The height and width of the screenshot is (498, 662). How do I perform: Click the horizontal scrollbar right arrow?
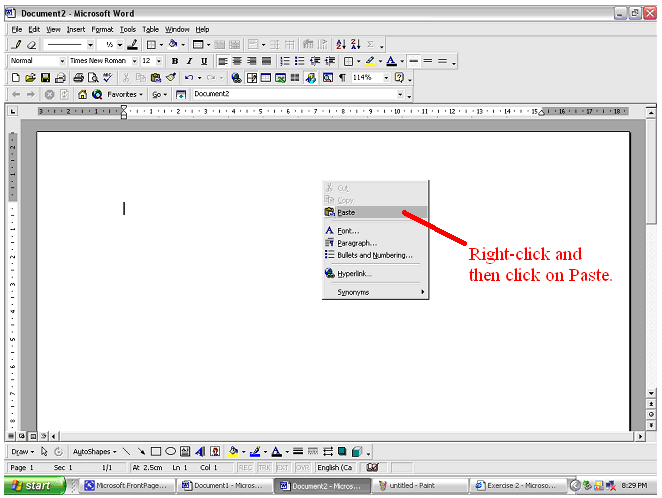(x=641, y=436)
